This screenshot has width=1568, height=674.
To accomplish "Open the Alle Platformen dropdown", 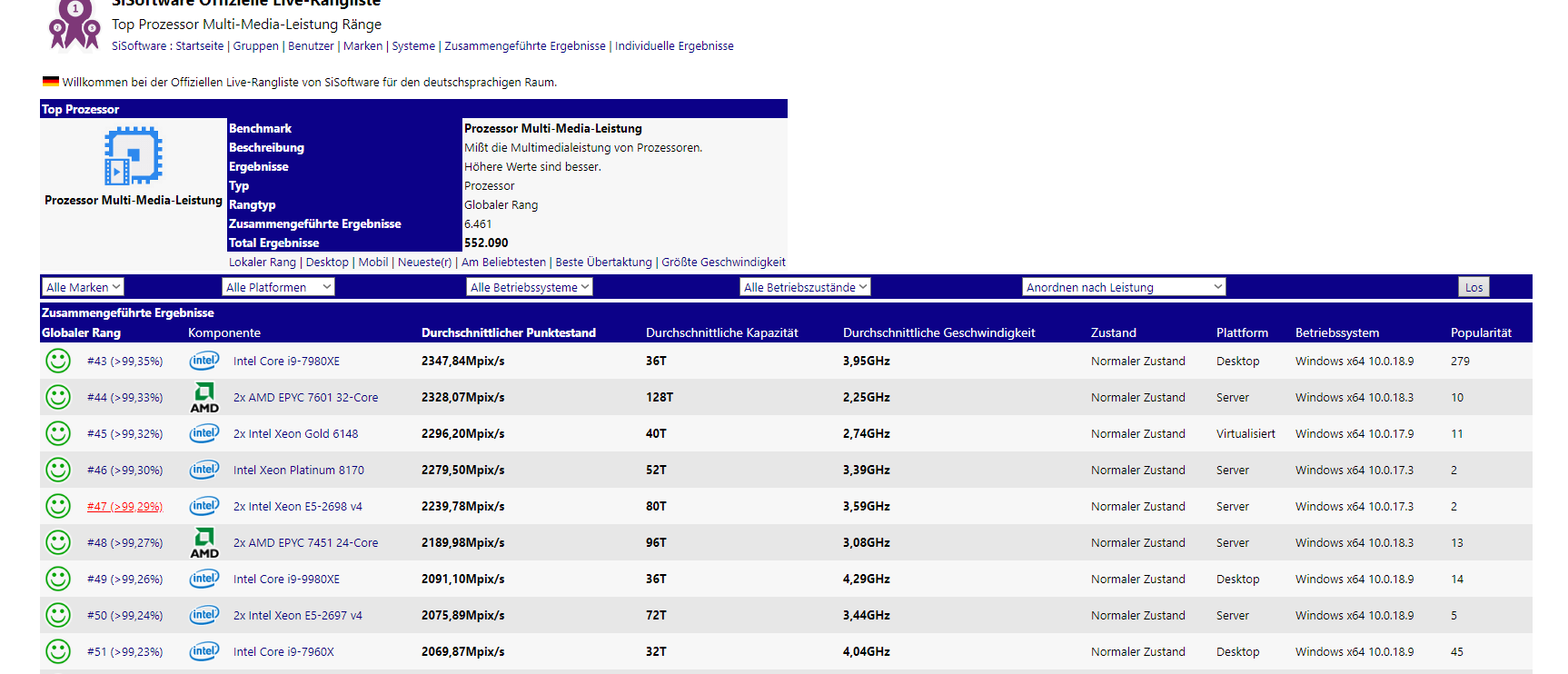I will tap(278, 287).
